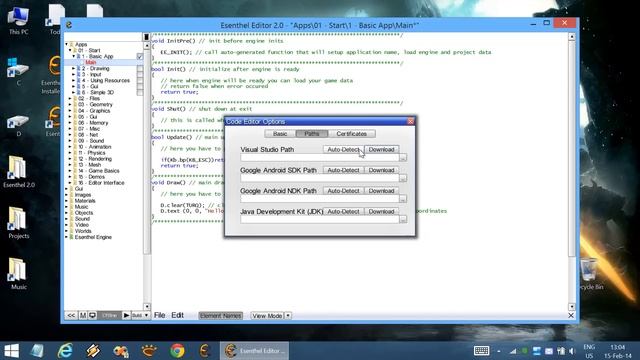Screen dimensions: 640x360
Task: Toggle the checkbox for 4 - Using Resources
Action: (x=140, y=80)
